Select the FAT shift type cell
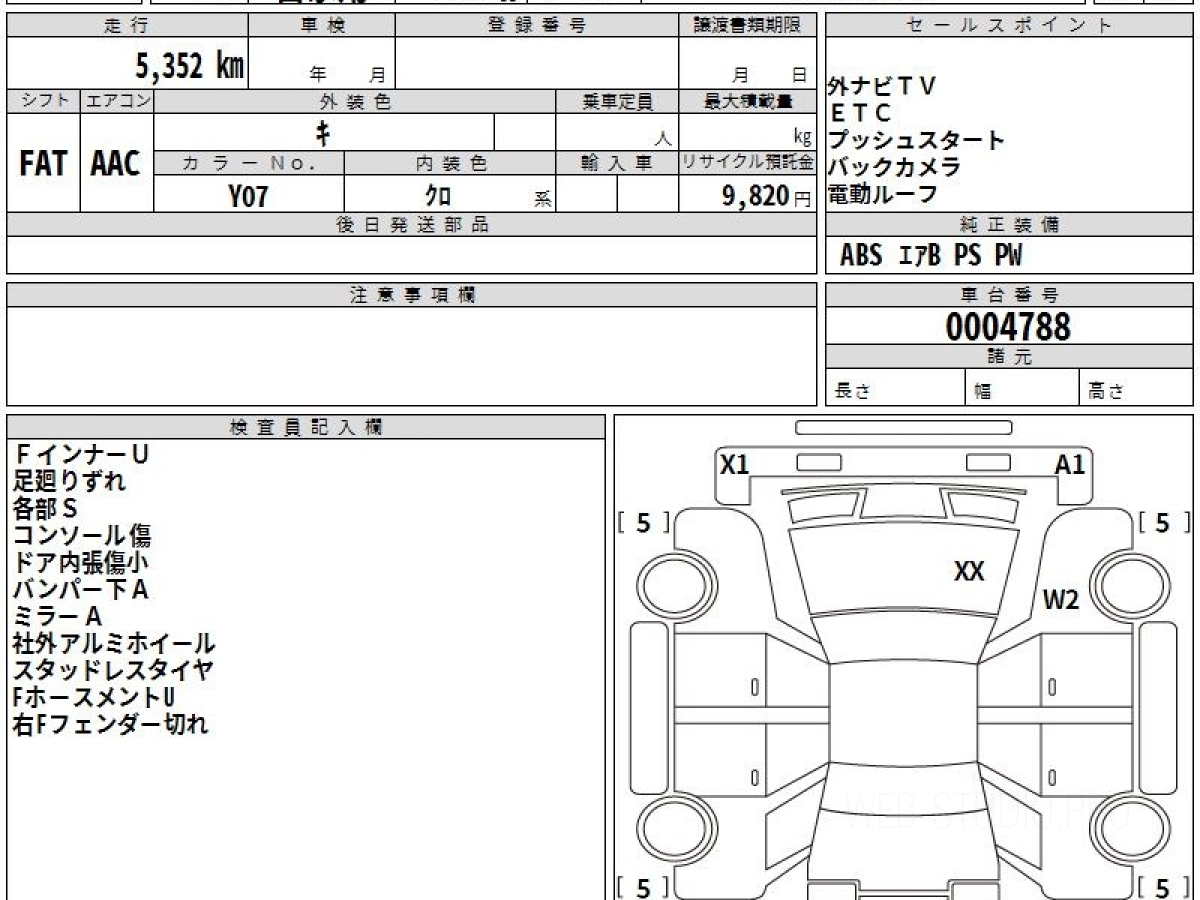The width and height of the screenshot is (1200, 900). tap(43, 164)
